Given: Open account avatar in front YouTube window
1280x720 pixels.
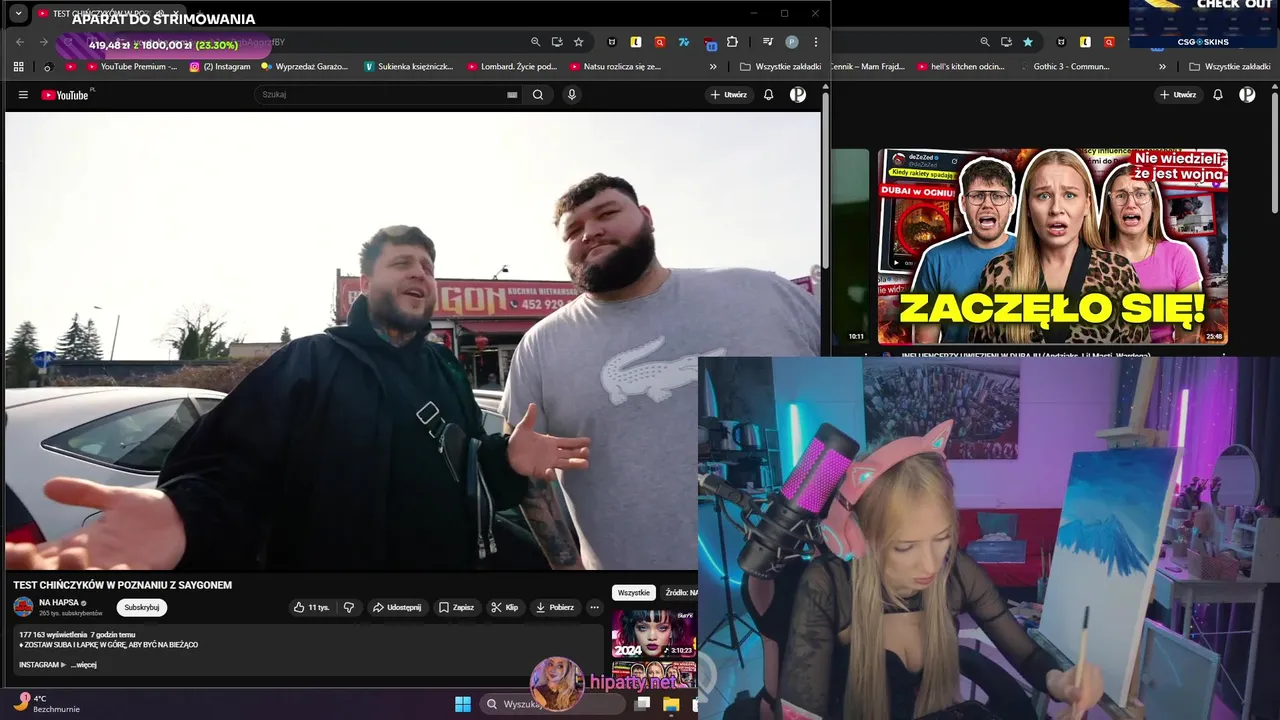Looking at the screenshot, I should (798, 95).
